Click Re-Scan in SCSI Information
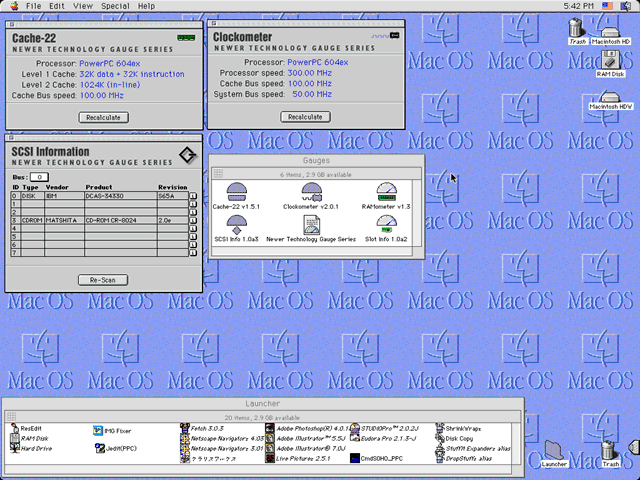The height and width of the screenshot is (480, 640). [x=103, y=280]
